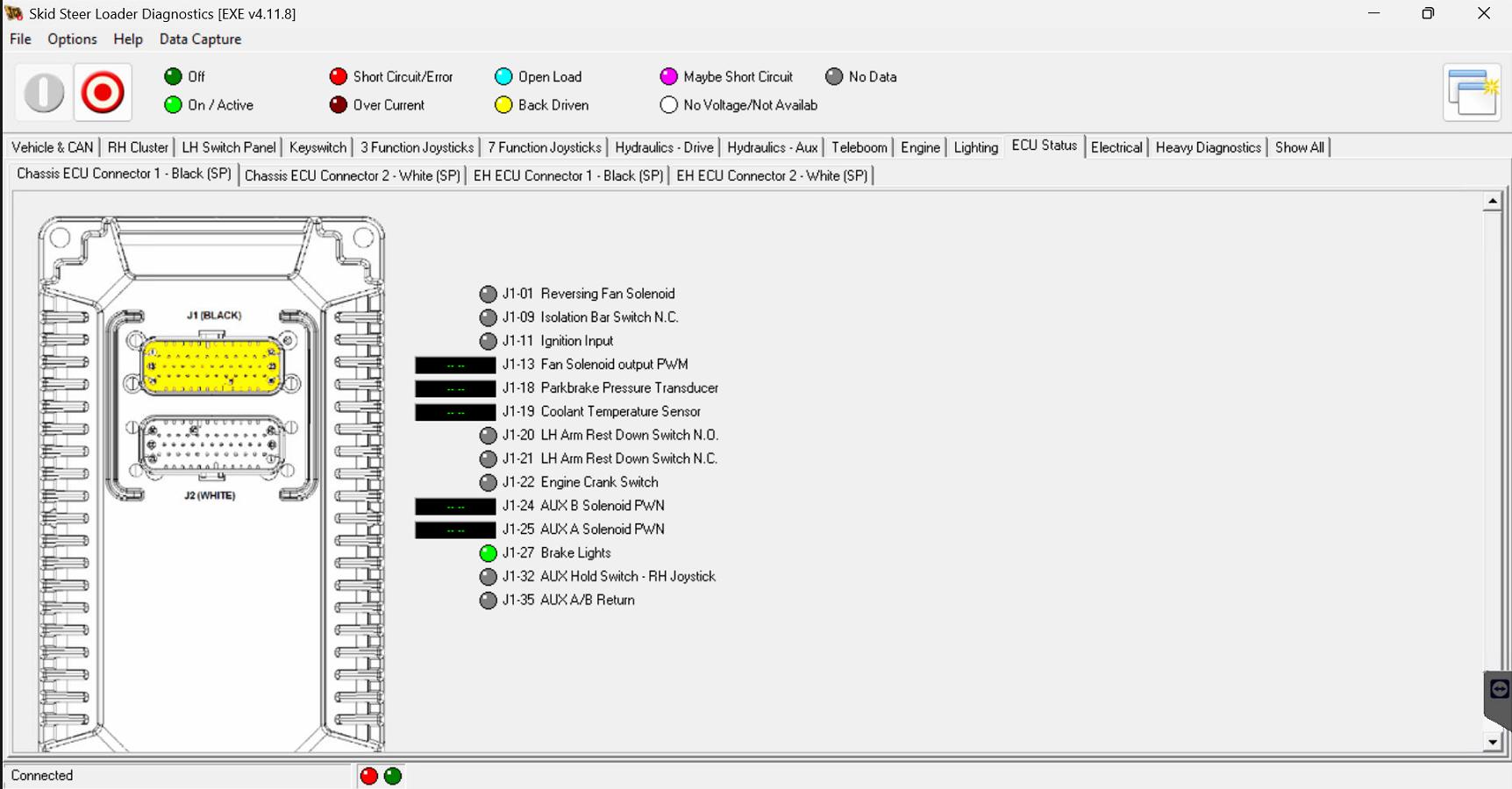Click the J1-19 Coolant Temperature Sensor value field
Screen dimensions: 1512x789
click(455, 412)
